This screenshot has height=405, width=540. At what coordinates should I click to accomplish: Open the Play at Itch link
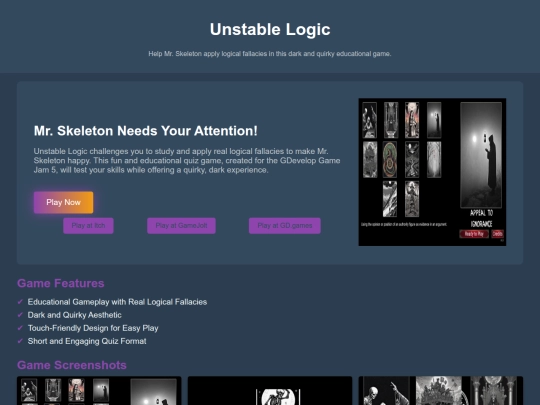[88, 226]
